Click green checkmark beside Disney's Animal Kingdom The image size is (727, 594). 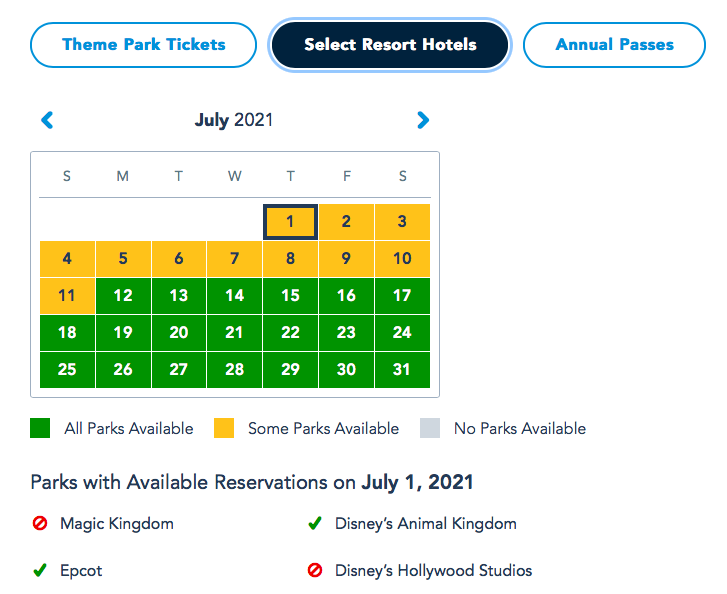click(315, 523)
